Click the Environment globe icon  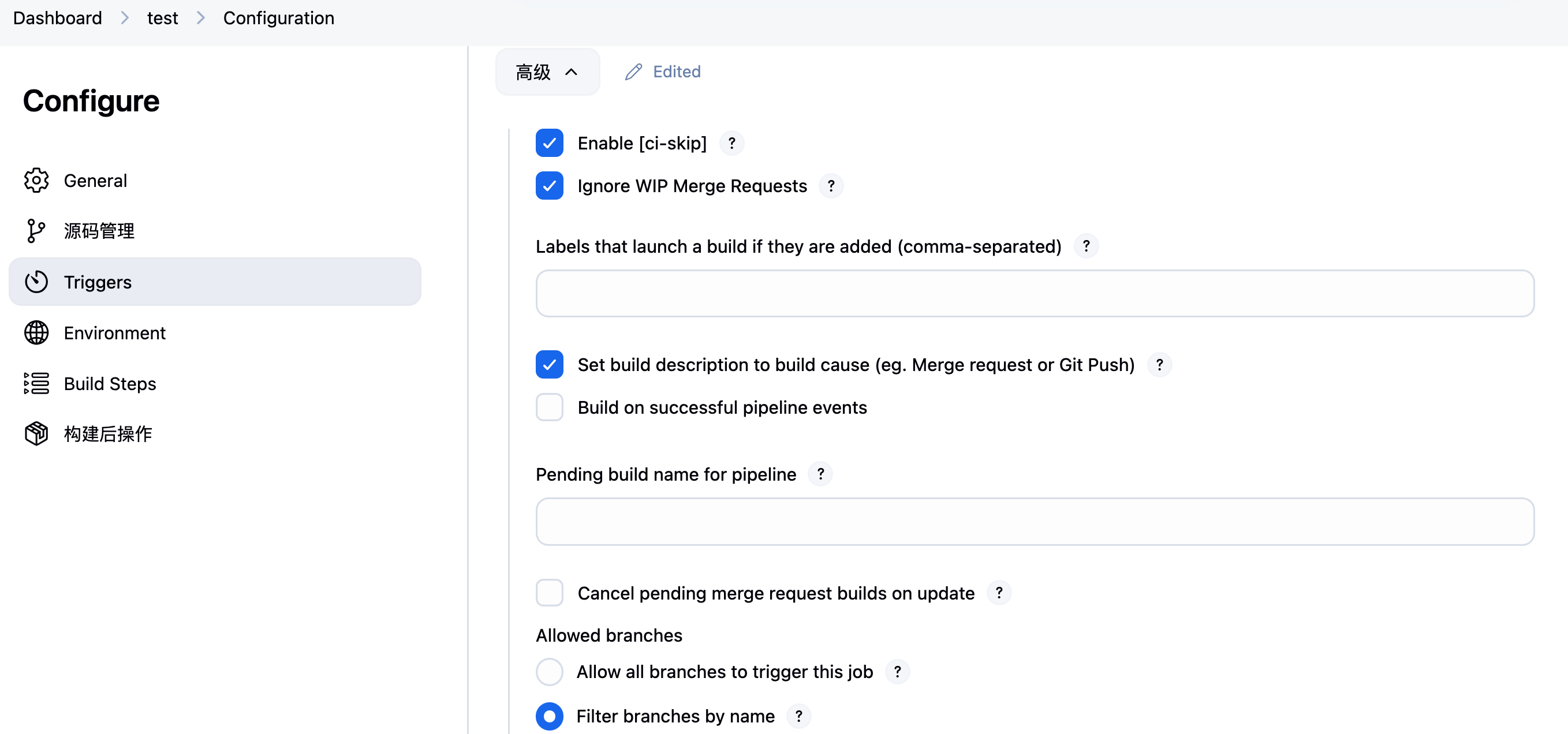[36, 333]
